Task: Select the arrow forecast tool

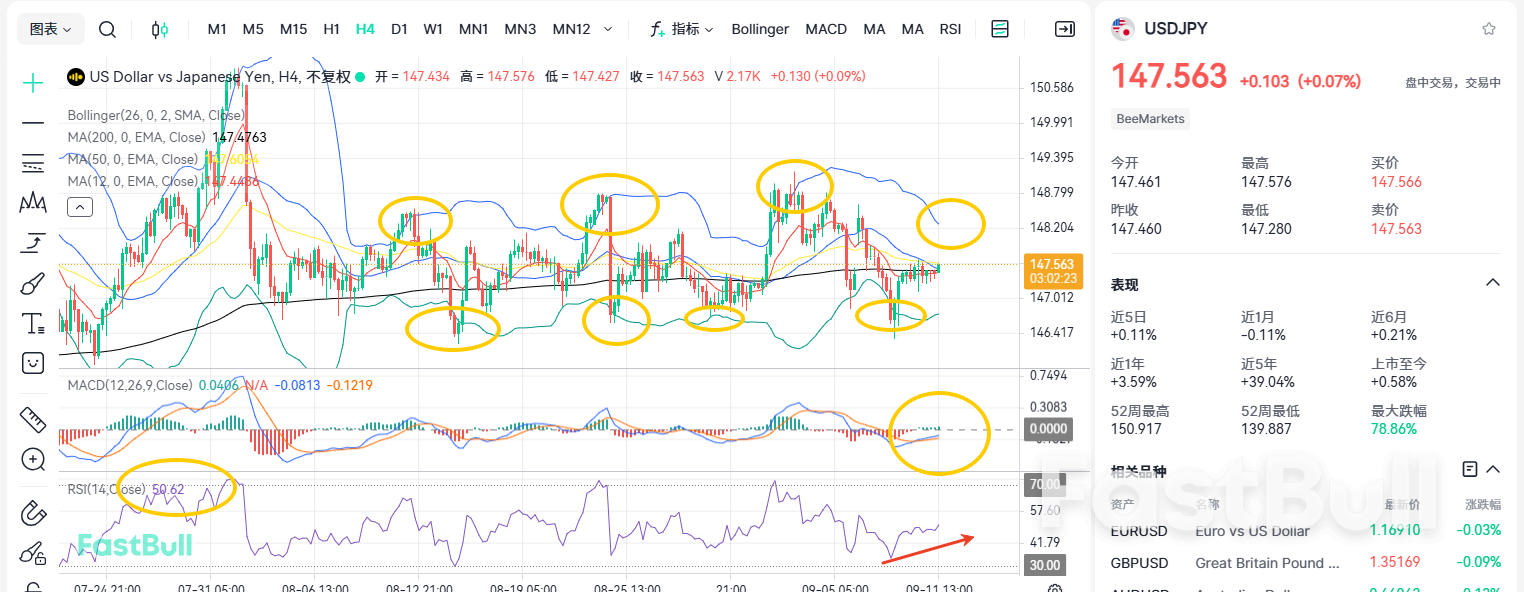Action: 33,242
